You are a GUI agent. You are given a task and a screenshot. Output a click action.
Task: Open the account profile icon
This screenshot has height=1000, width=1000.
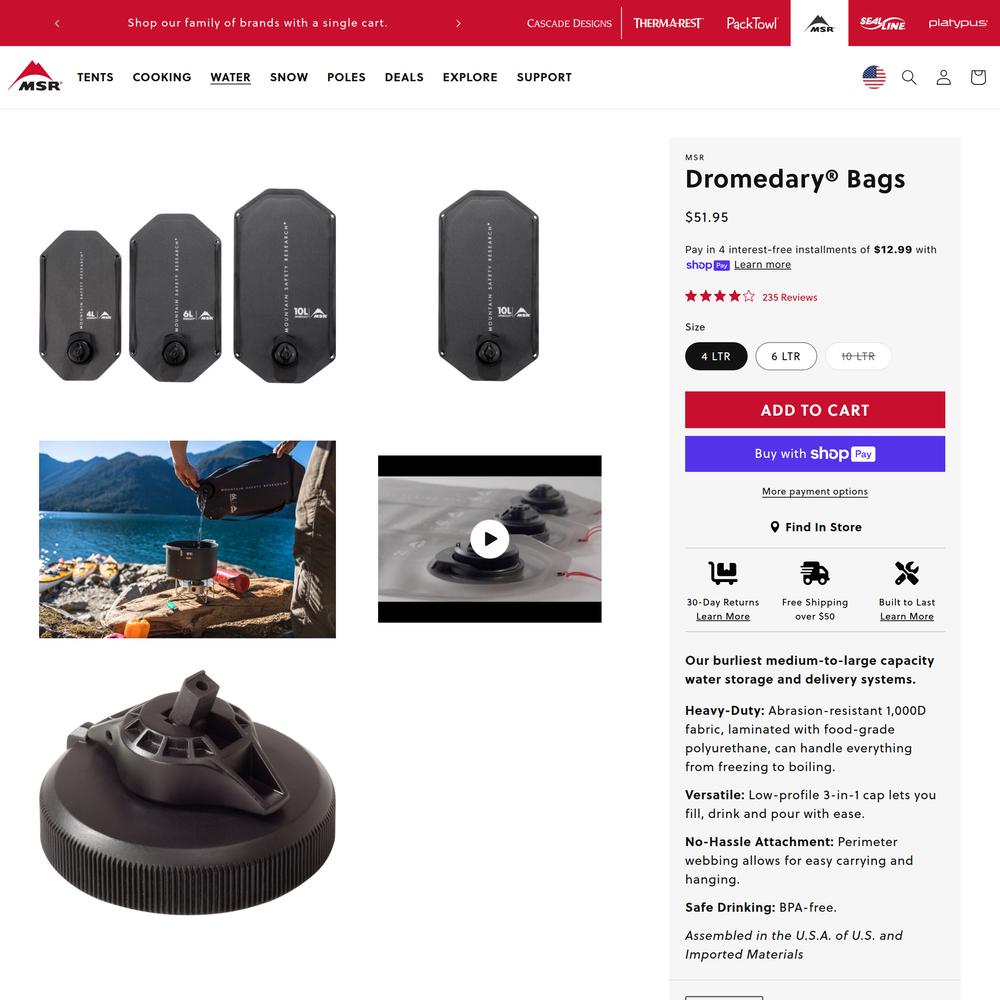[943, 77]
